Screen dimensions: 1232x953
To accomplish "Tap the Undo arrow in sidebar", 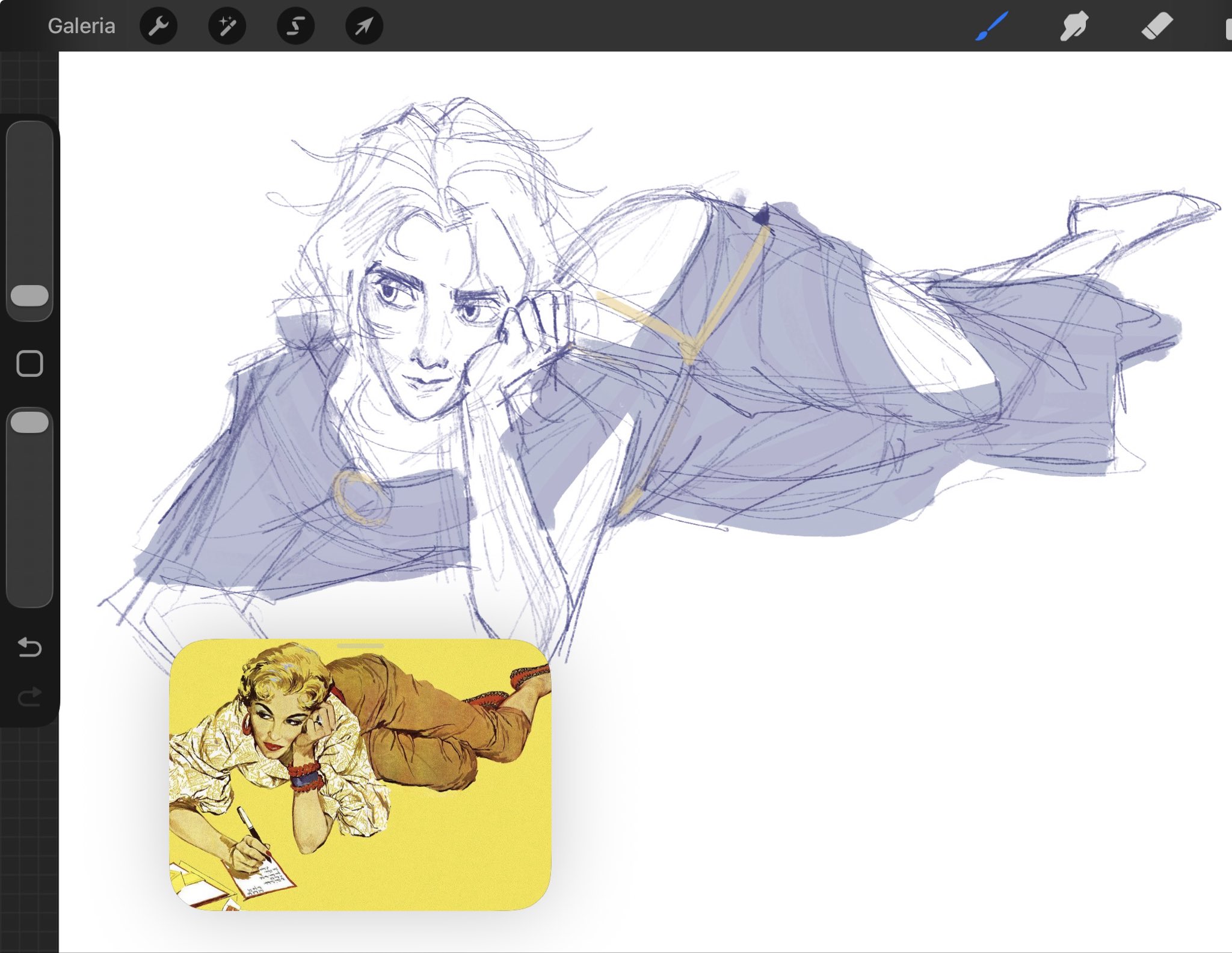I will [x=29, y=647].
